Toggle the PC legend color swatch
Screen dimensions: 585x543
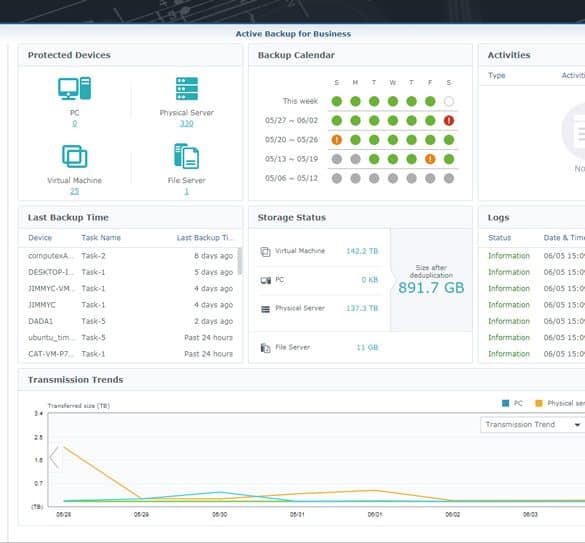506,403
